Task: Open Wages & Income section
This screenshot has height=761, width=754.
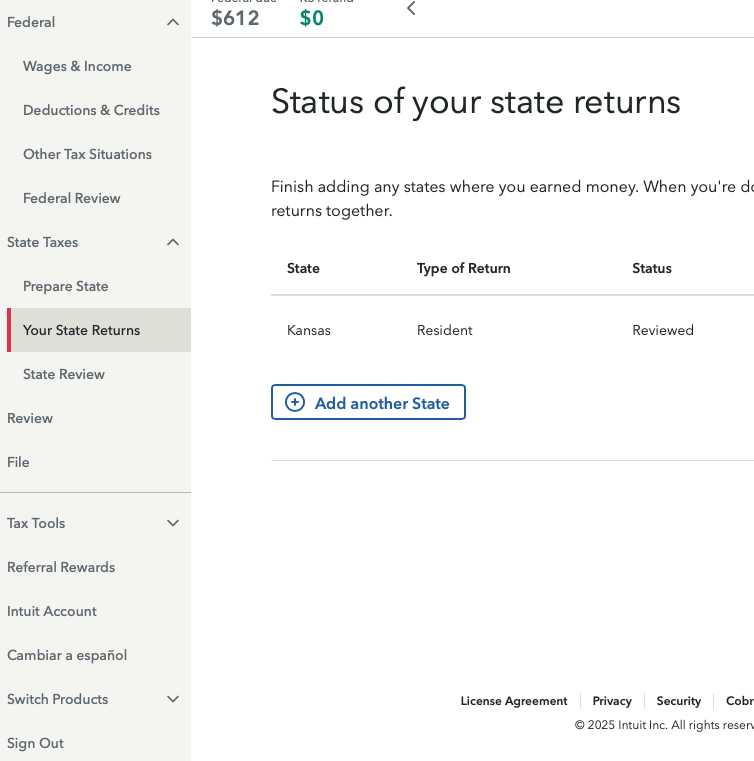Action: click(x=77, y=66)
